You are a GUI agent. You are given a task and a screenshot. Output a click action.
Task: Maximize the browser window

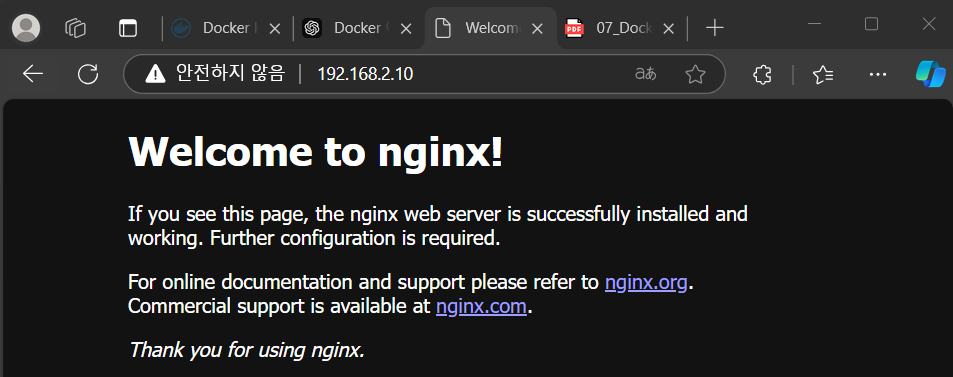pos(872,24)
